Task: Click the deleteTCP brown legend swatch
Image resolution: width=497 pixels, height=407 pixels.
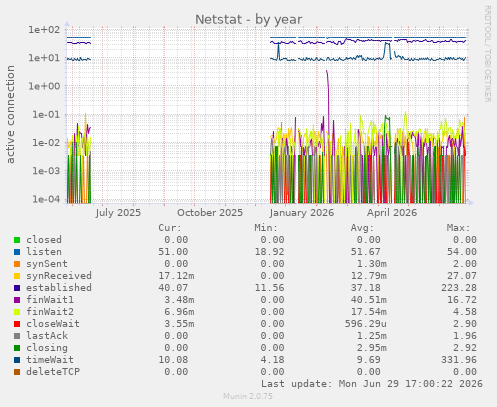Action: coord(17,372)
